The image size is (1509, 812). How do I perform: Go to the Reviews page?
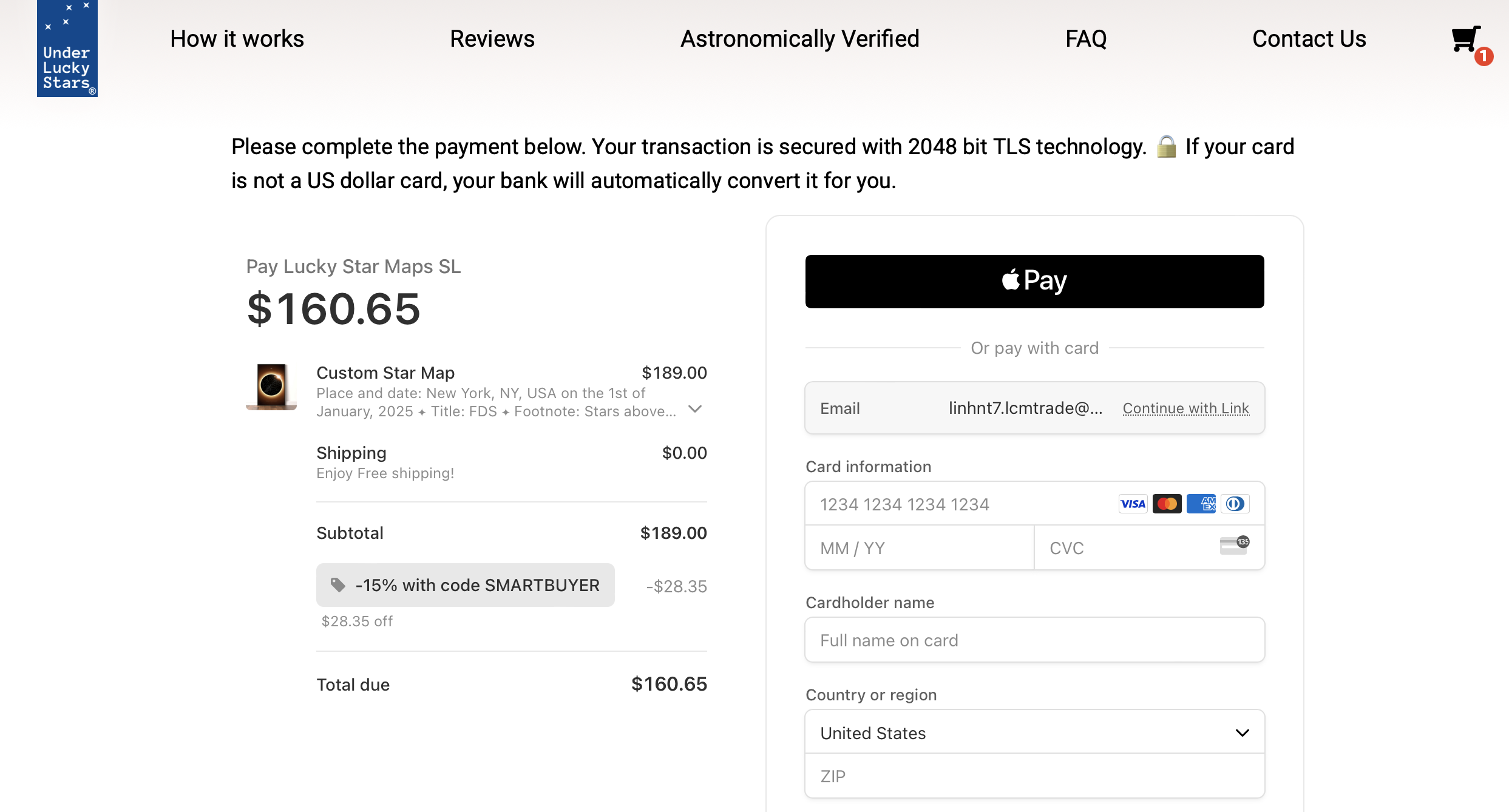click(492, 39)
